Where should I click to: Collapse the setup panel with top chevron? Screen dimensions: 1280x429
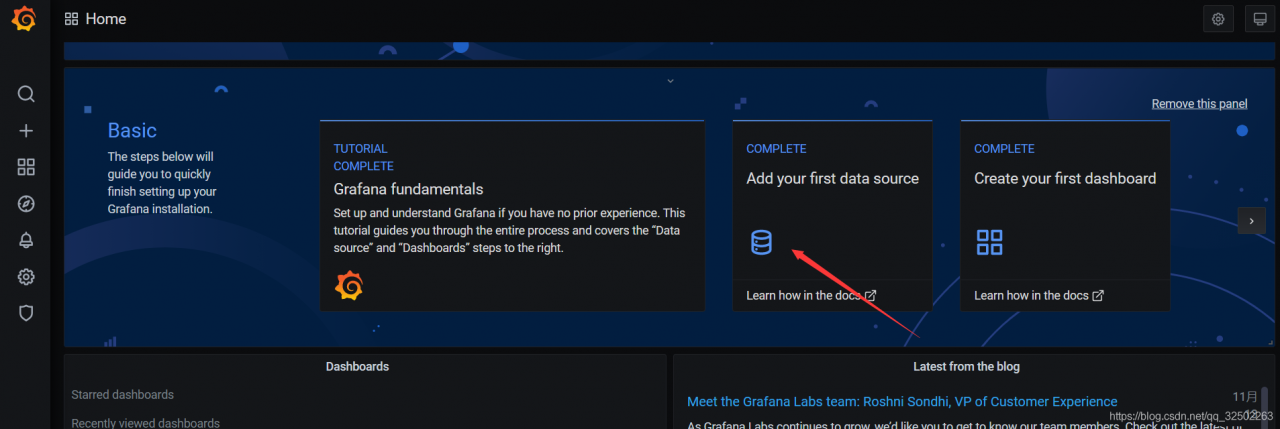[670, 80]
